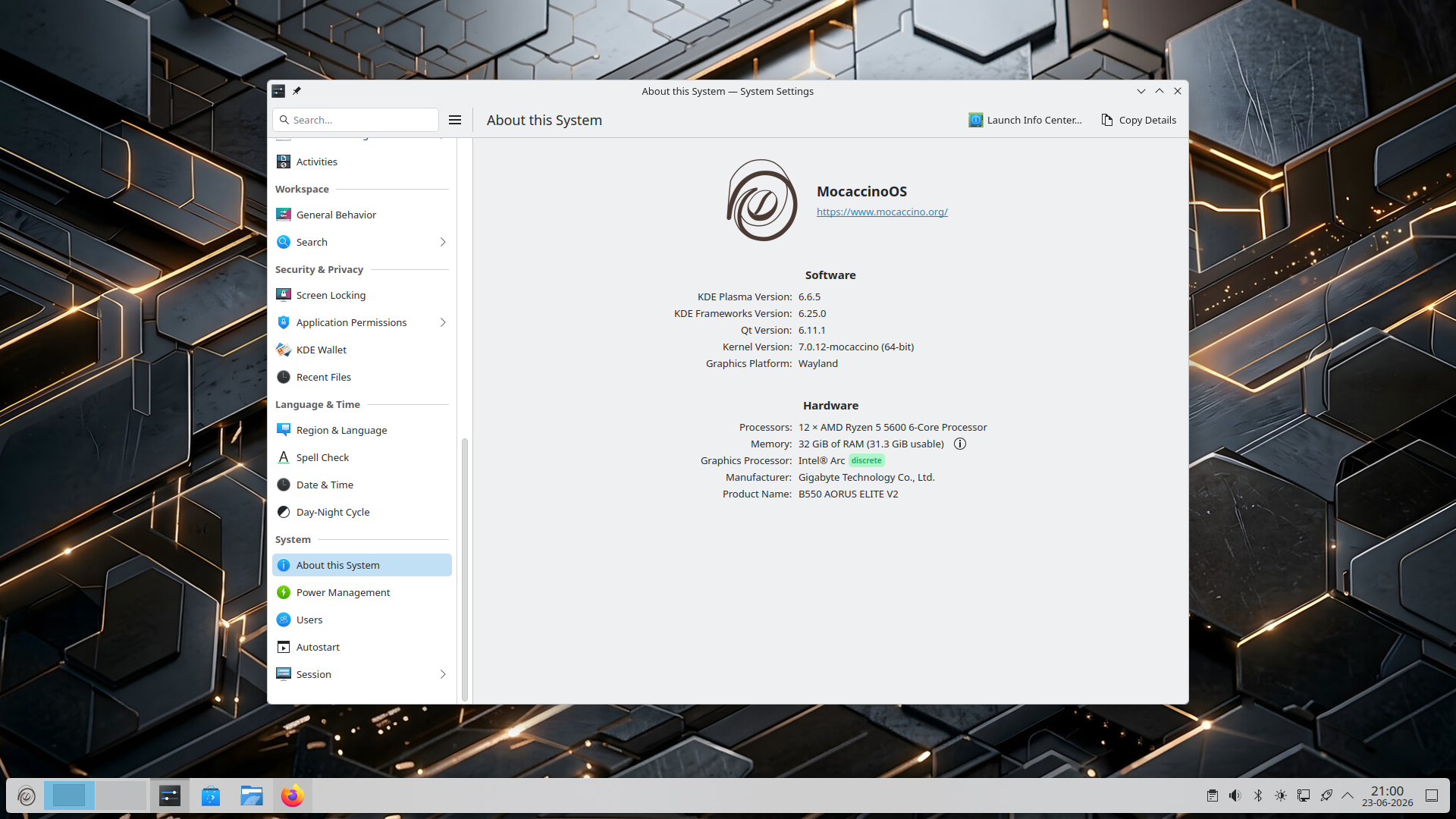Open Recent Files clock icon
Image resolution: width=1456 pixels, height=819 pixels.
click(x=284, y=377)
